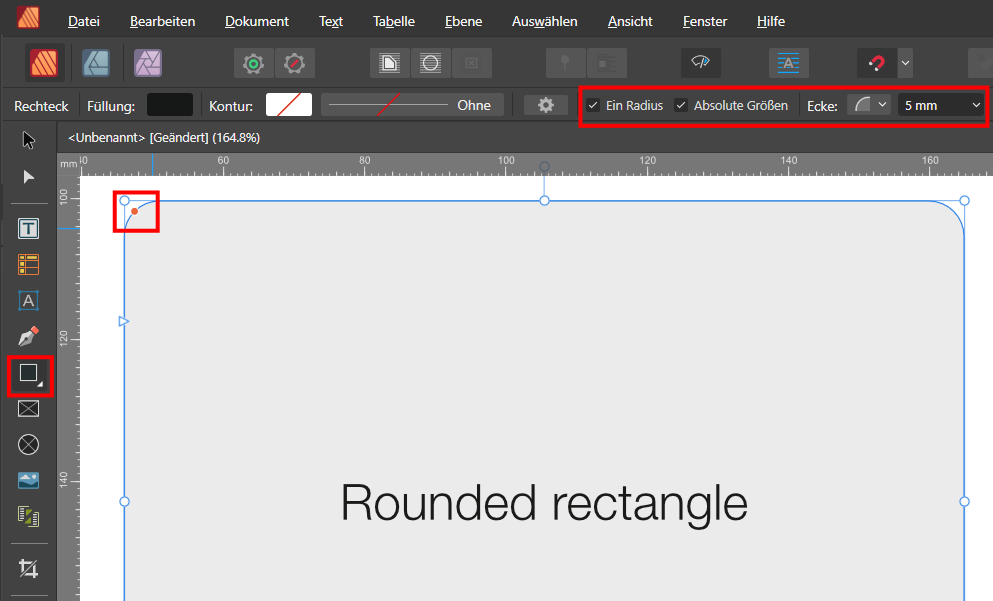Select the Place Image tool
The width and height of the screenshot is (993, 601).
pos(28,480)
